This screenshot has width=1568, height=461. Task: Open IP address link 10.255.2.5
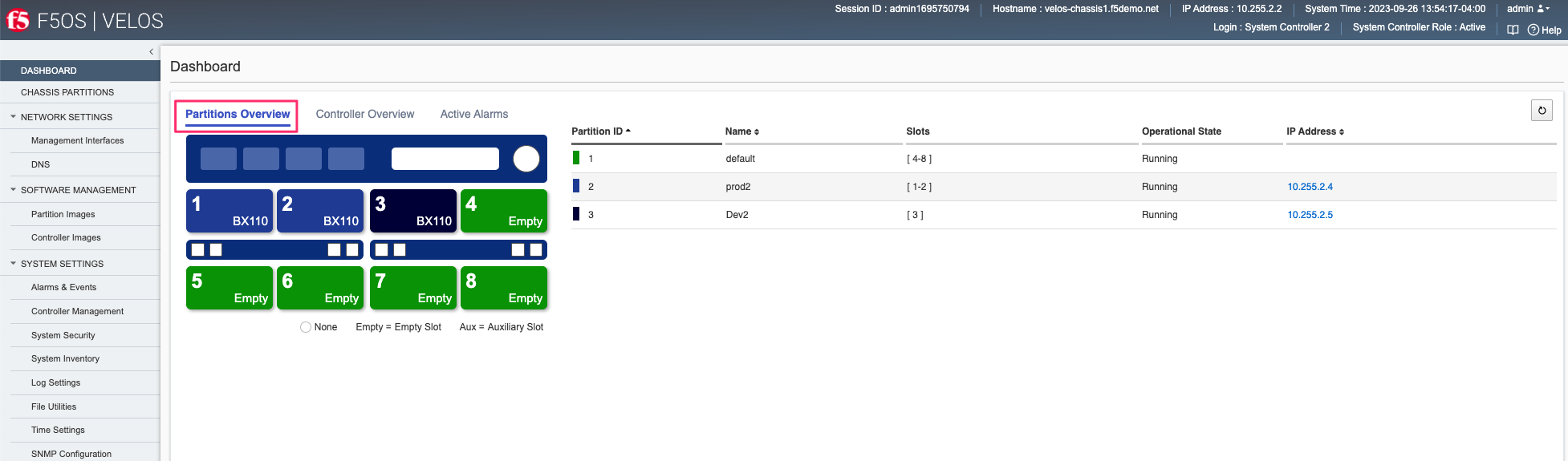tap(1310, 215)
